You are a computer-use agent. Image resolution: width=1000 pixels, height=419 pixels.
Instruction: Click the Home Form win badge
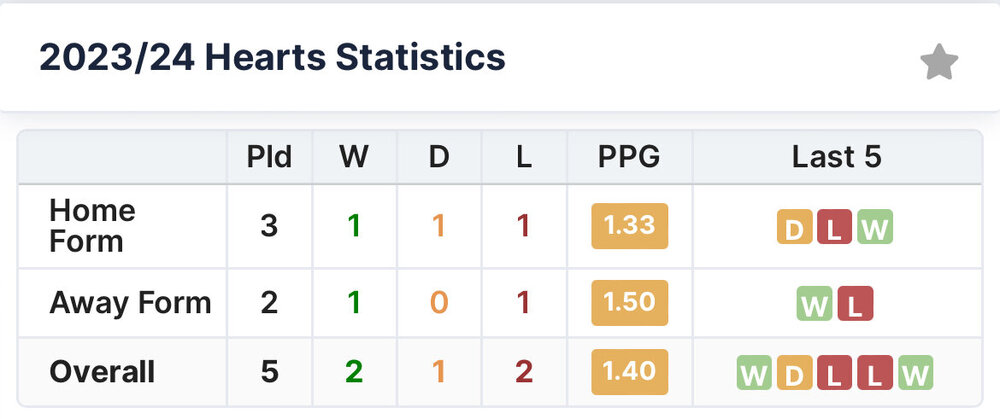click(874, 227)
